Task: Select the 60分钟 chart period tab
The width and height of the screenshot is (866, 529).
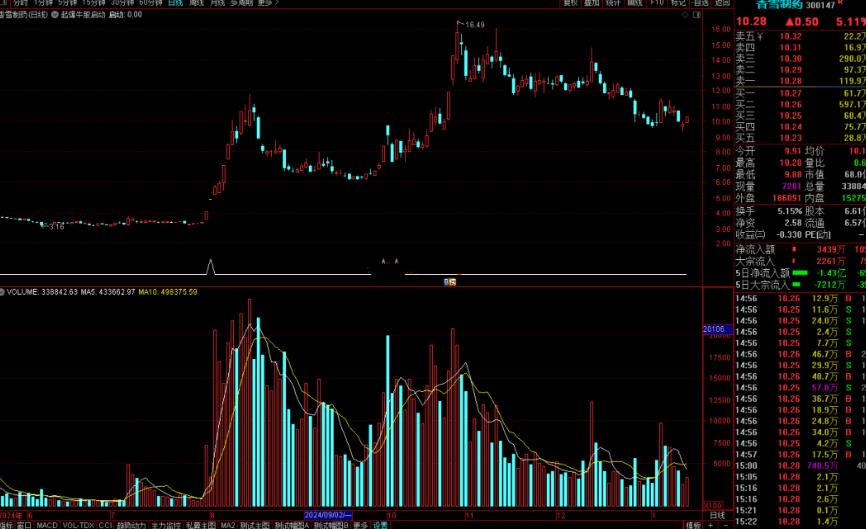Action: 151,3
